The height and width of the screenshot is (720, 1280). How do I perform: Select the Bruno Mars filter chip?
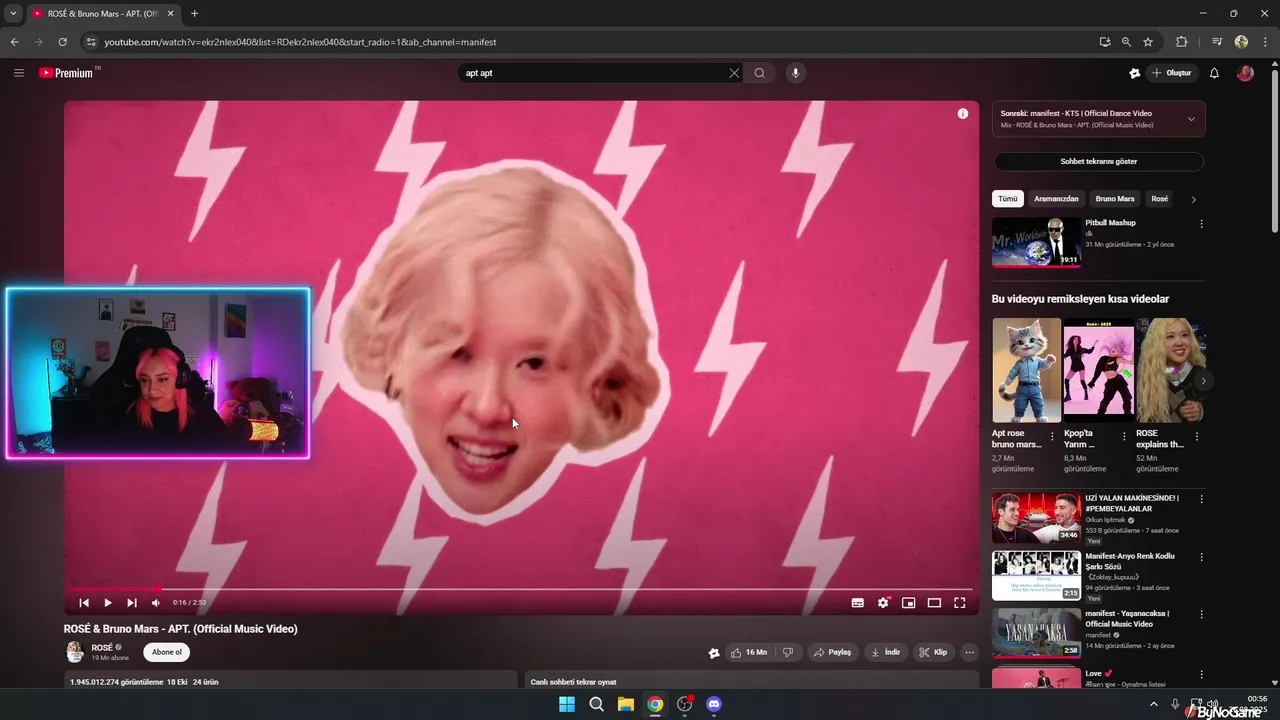1115,199
